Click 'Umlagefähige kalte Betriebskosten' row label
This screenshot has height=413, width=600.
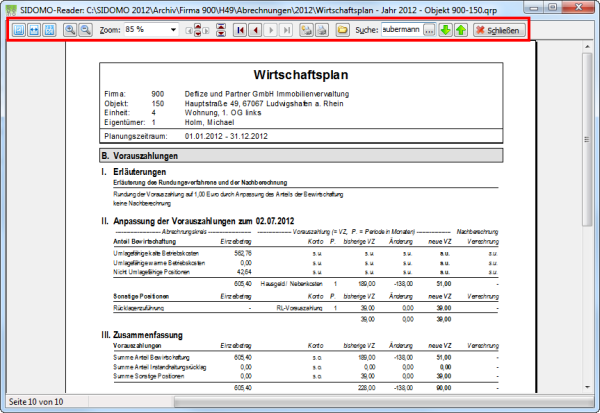(156, 253)
